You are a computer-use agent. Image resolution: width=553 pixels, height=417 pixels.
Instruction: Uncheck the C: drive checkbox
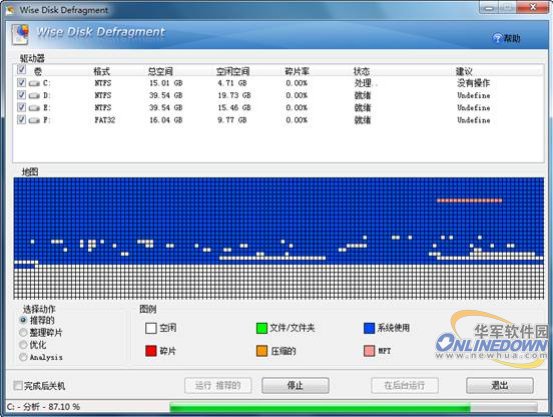(21, 83)
